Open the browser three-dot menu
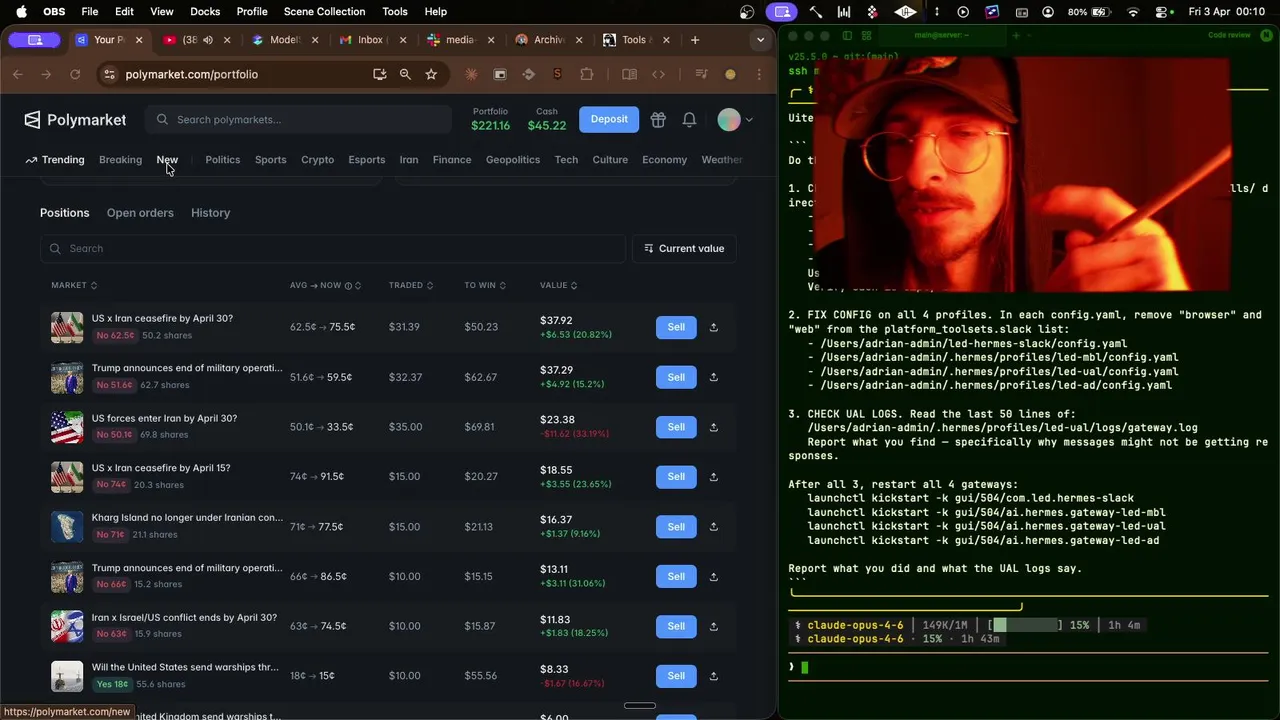This screenshot has width=1280, height=720. pos(759,74)
